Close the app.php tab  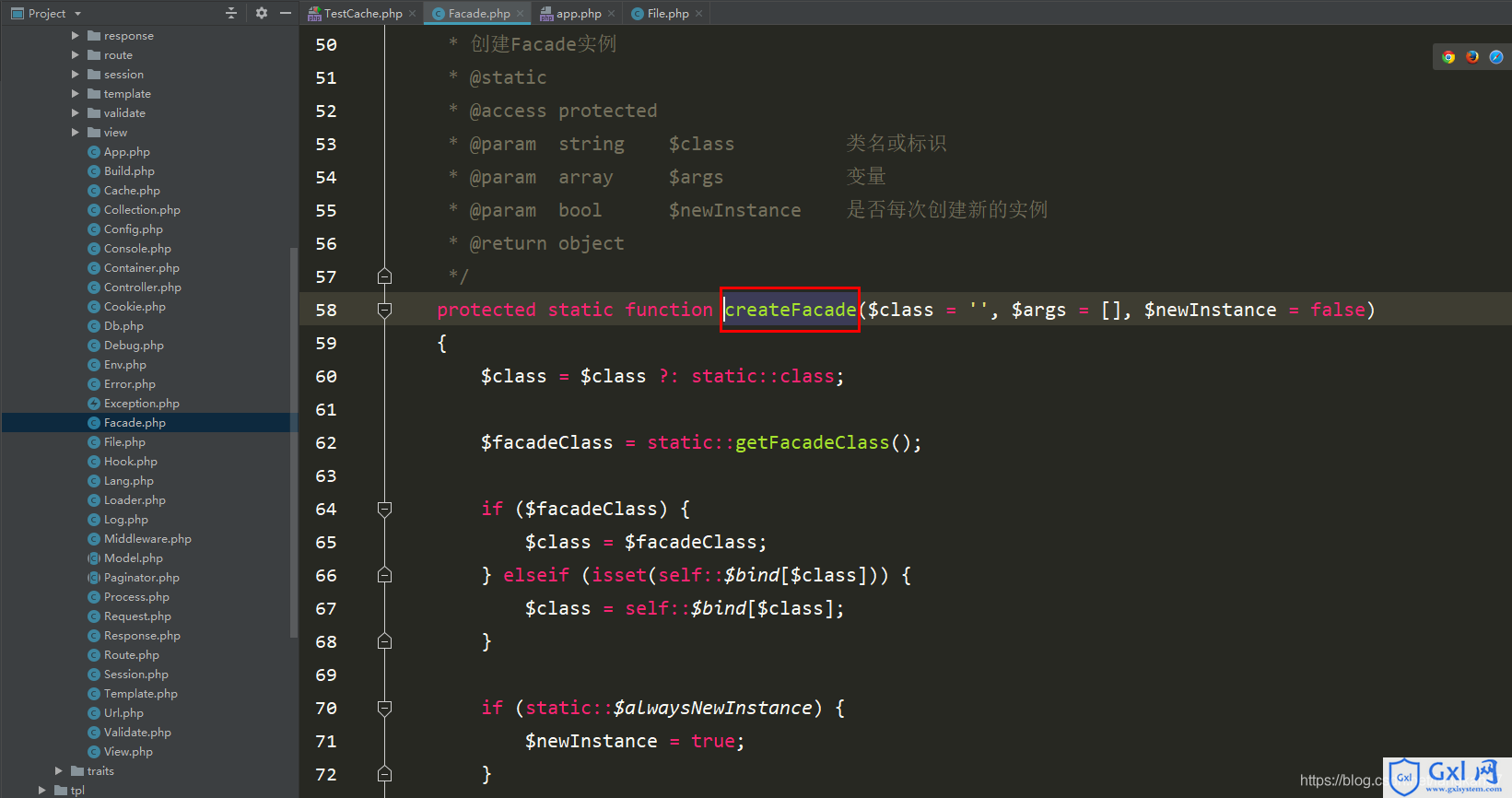click(611, 13)
